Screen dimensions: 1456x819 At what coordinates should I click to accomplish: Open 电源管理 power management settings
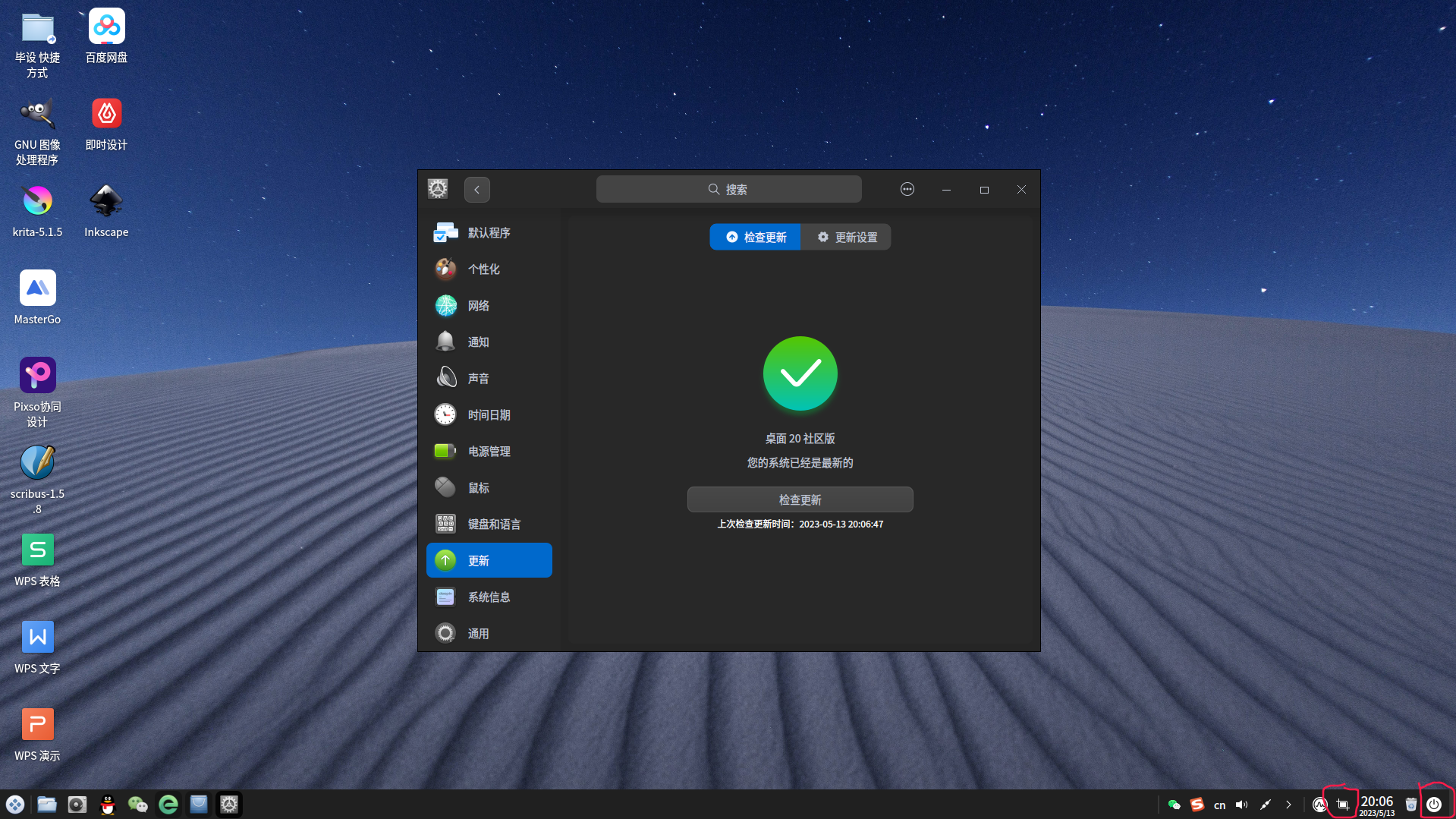[489, 451]
